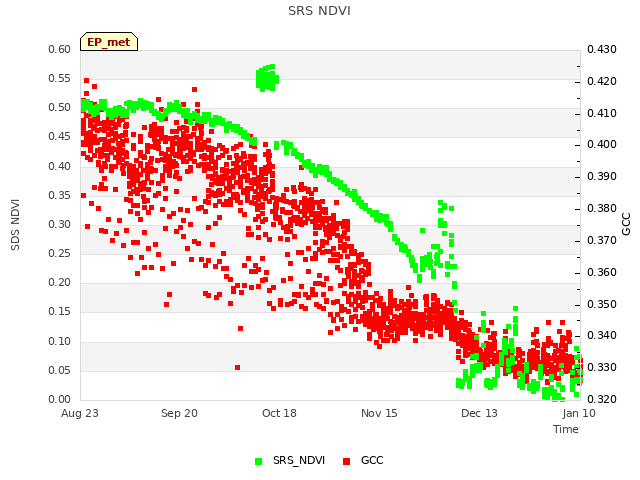640x480 pixels.
Task: Click the GCC right axis title
Action: (x=626, y=224)
